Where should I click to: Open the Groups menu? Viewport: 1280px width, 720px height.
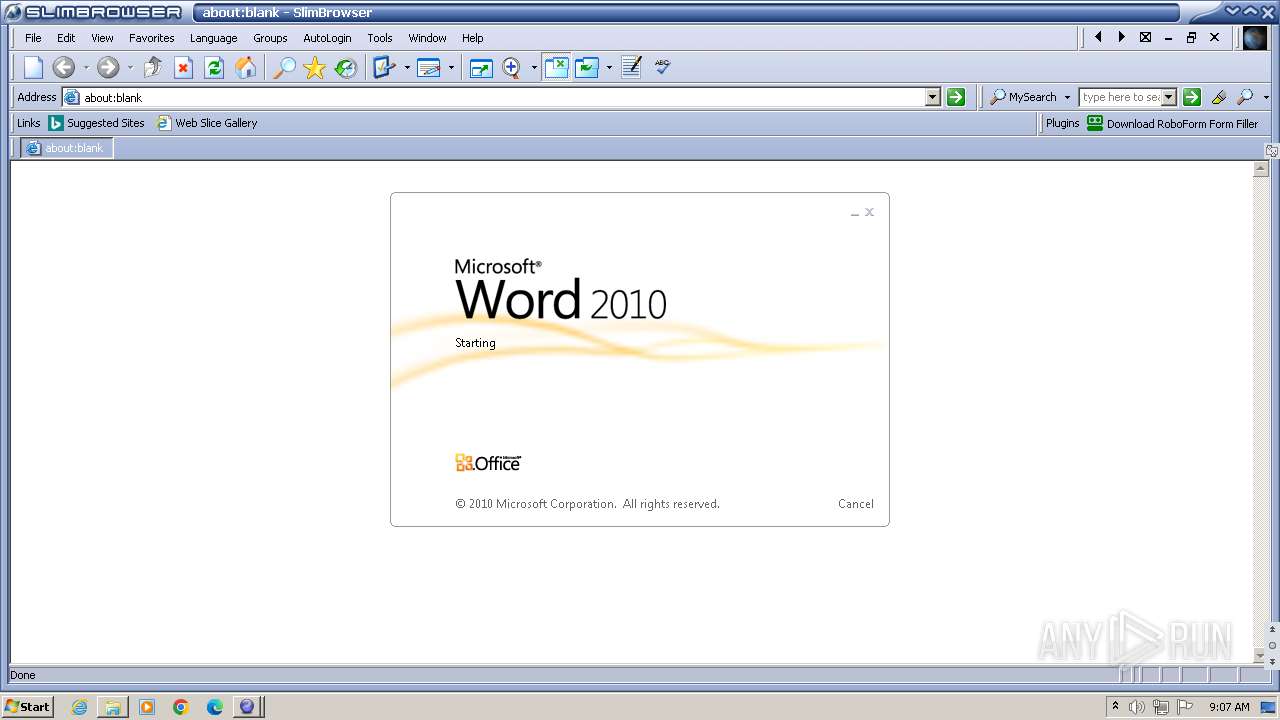[x=270, y=38]
